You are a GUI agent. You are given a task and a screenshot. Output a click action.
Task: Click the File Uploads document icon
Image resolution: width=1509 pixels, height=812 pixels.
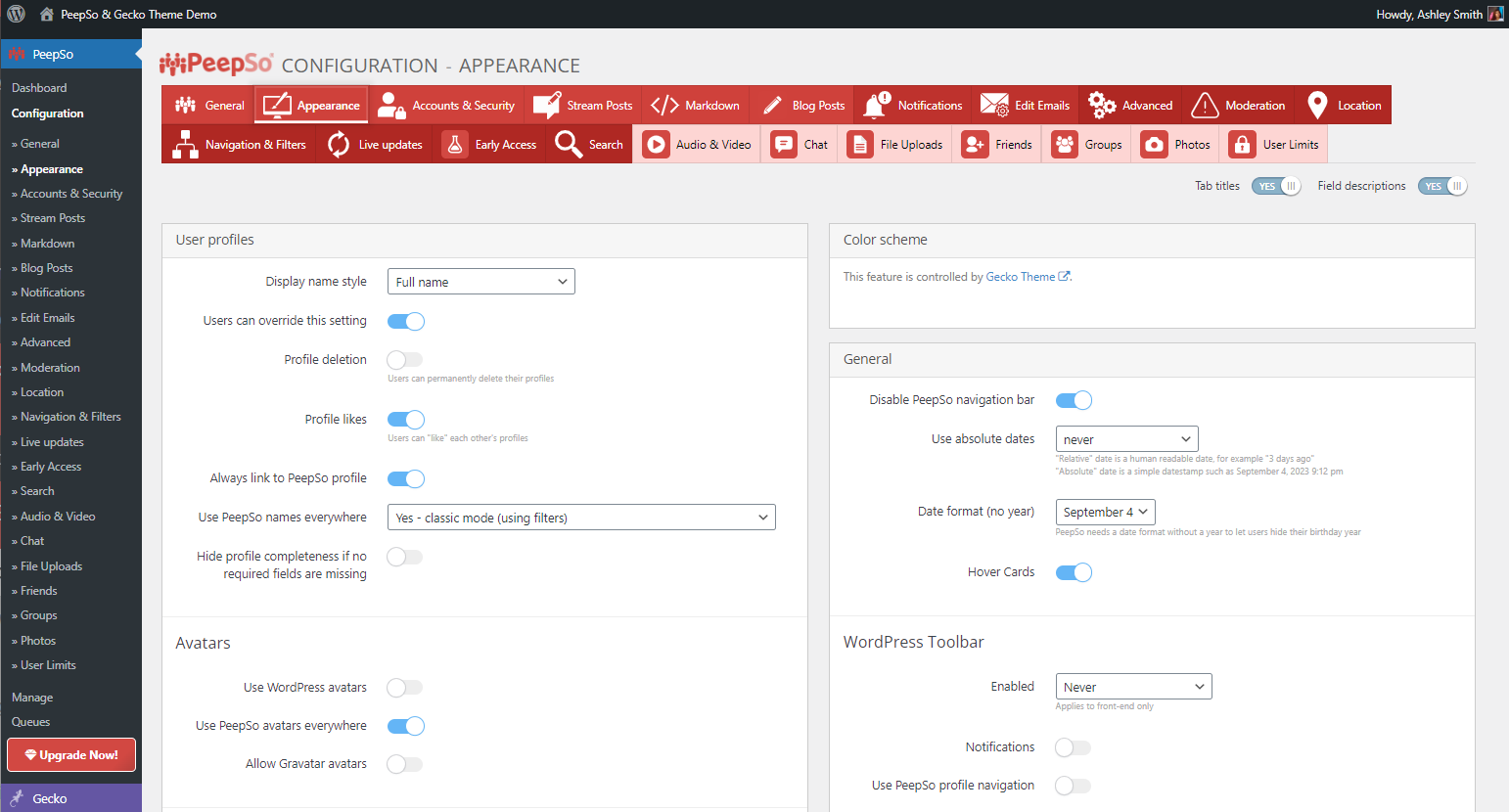click(860, 144)
